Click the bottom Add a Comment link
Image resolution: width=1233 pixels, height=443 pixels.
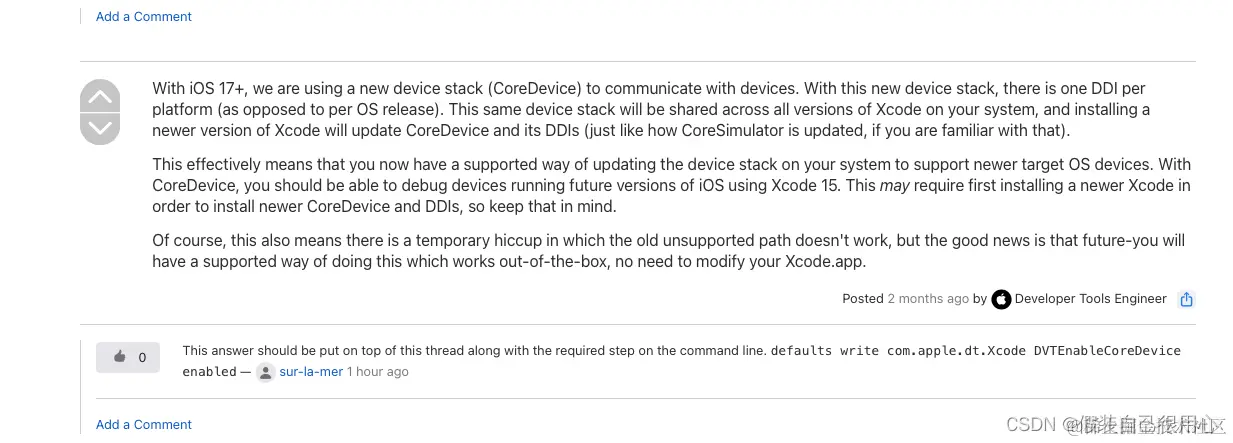coord(144,424)
